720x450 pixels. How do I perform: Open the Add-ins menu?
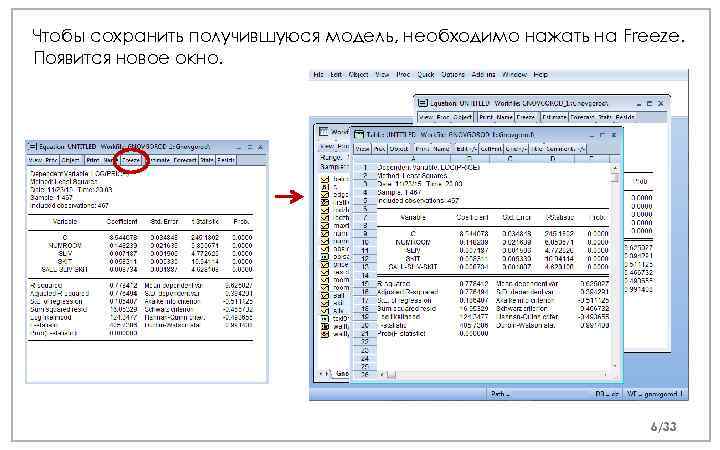[484, 74]
